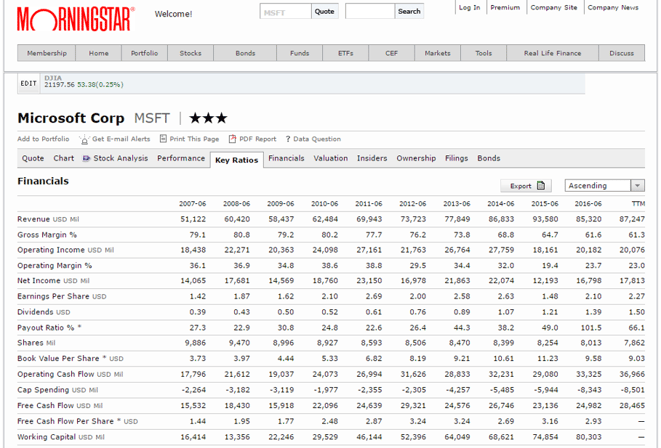
Task: Switch to the Financials tab
Action: pos(286,158)
